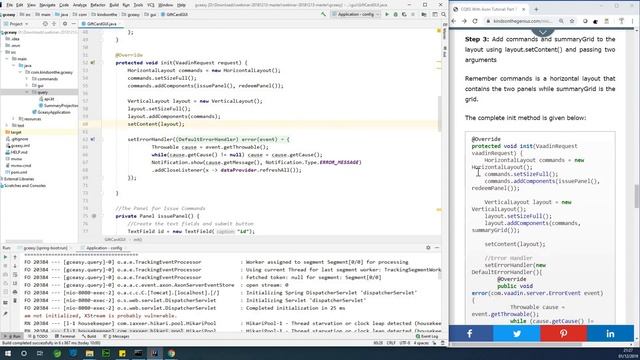Open the Build menu

click(x=114, y=5)
